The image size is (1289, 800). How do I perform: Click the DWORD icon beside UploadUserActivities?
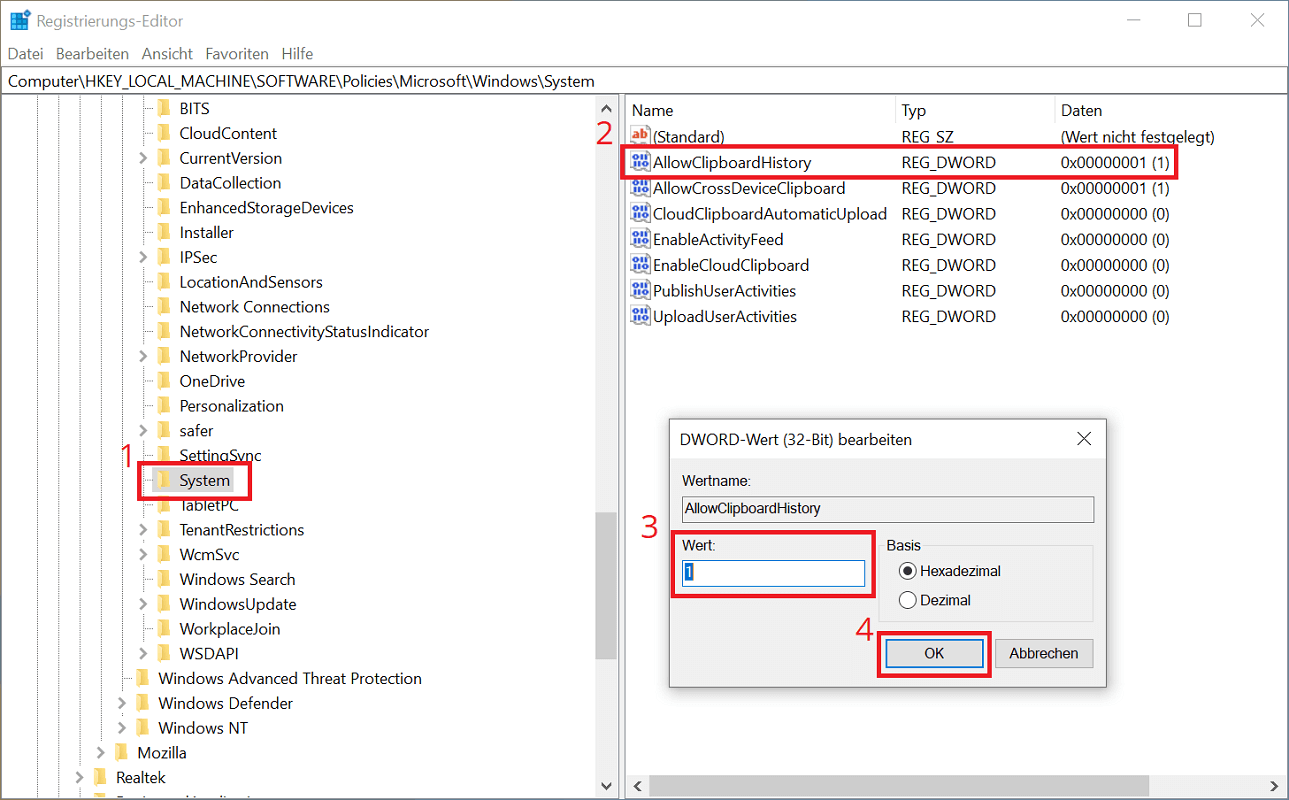(640, 316)
